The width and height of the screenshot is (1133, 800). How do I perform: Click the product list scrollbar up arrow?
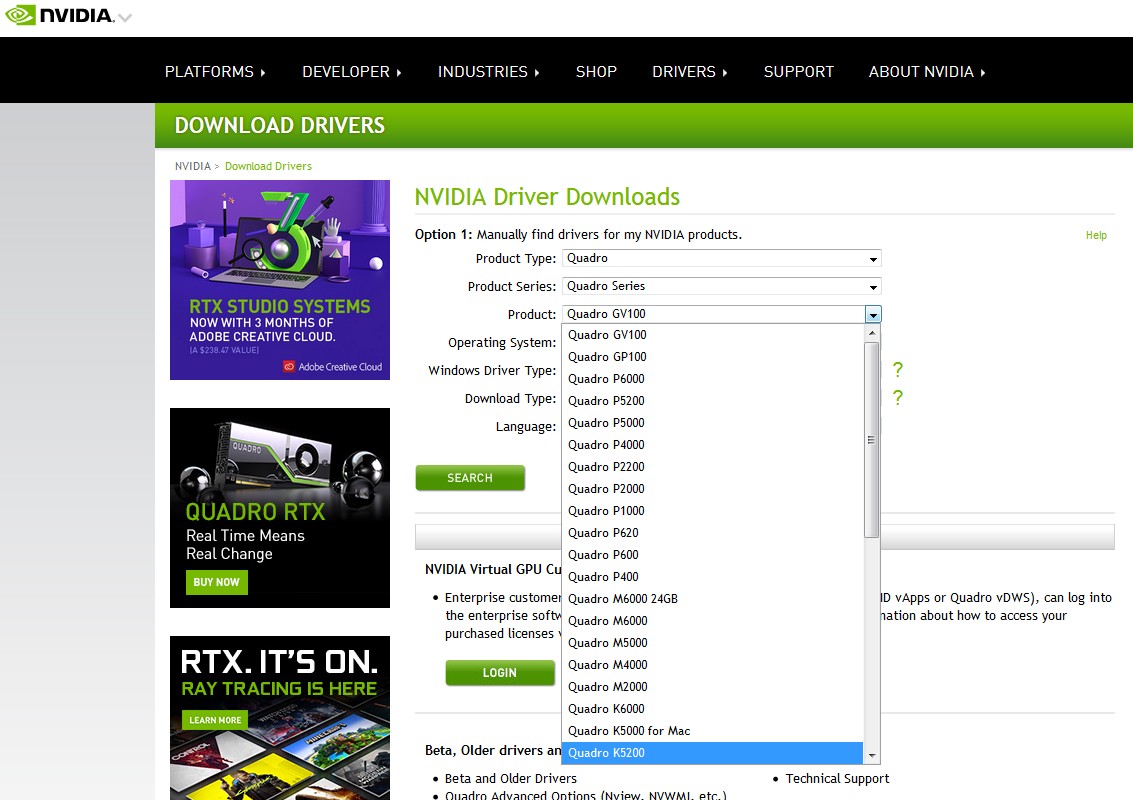(872, 333)
